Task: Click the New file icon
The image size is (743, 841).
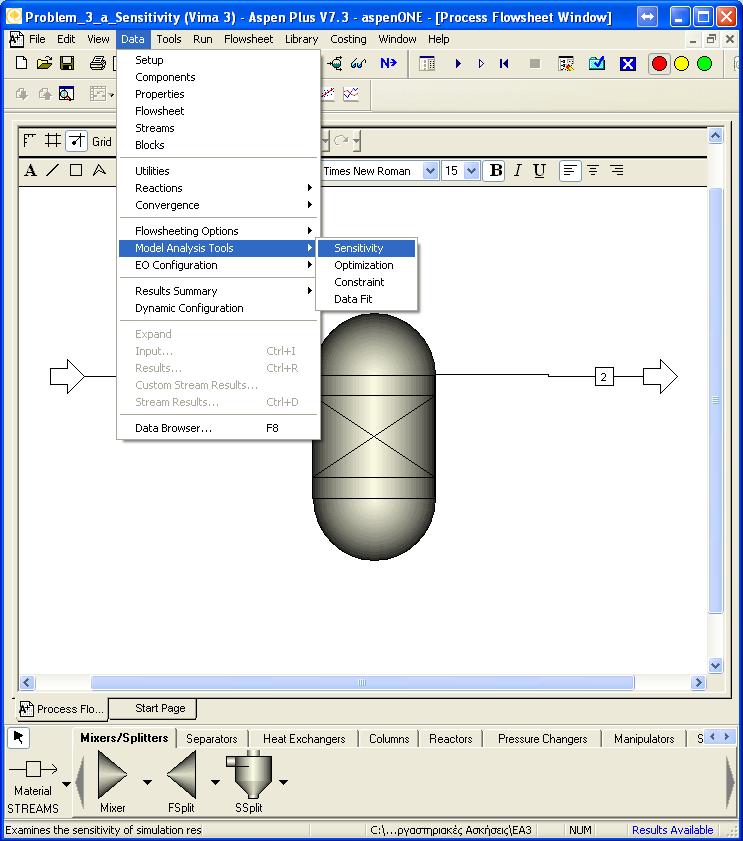Action: (x=21, y=63)
